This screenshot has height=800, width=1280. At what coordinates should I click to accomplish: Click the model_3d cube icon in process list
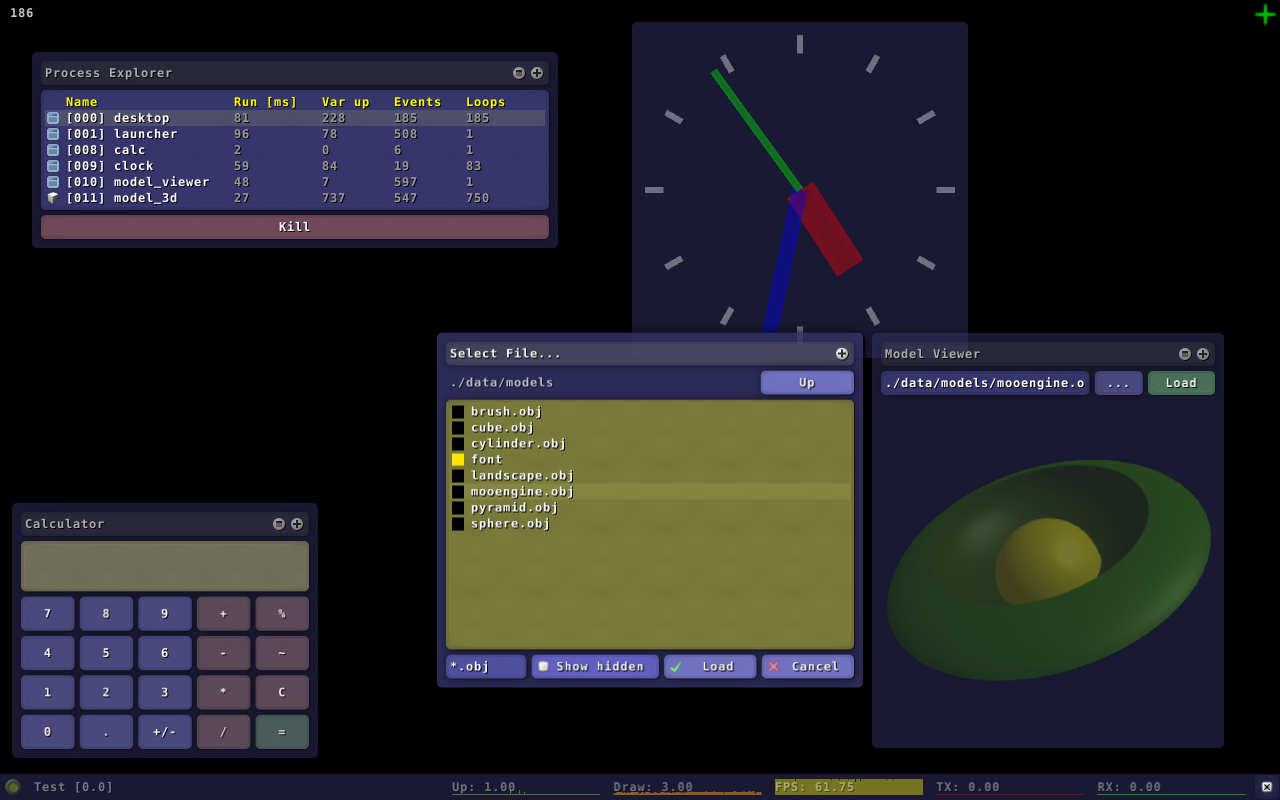53,198
